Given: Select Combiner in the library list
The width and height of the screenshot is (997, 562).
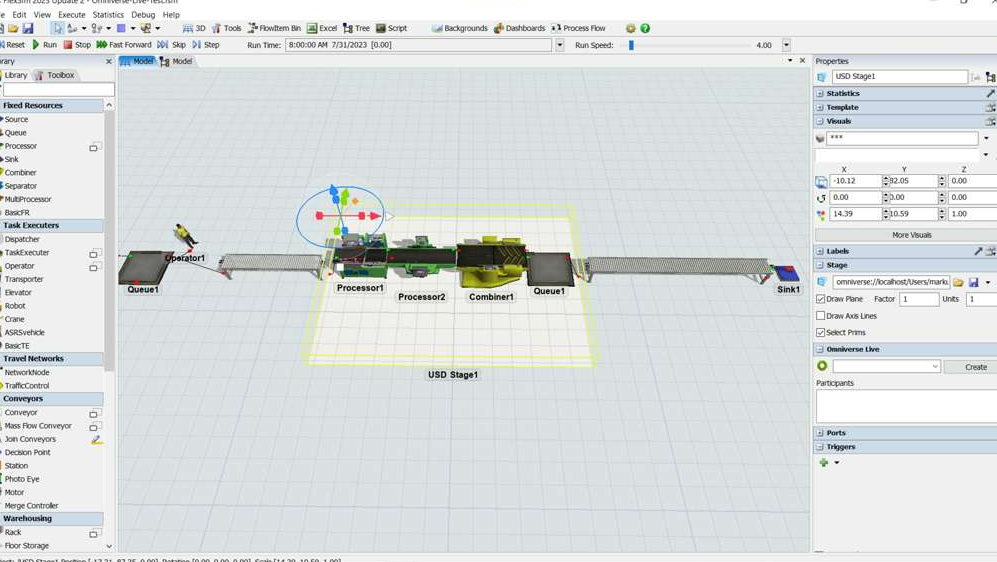Looking at the screenshot, I should point(20,172).
